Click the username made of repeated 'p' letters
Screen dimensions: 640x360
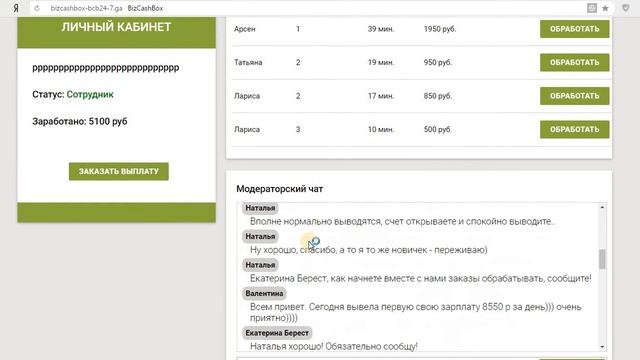click(x=106, y=68)
